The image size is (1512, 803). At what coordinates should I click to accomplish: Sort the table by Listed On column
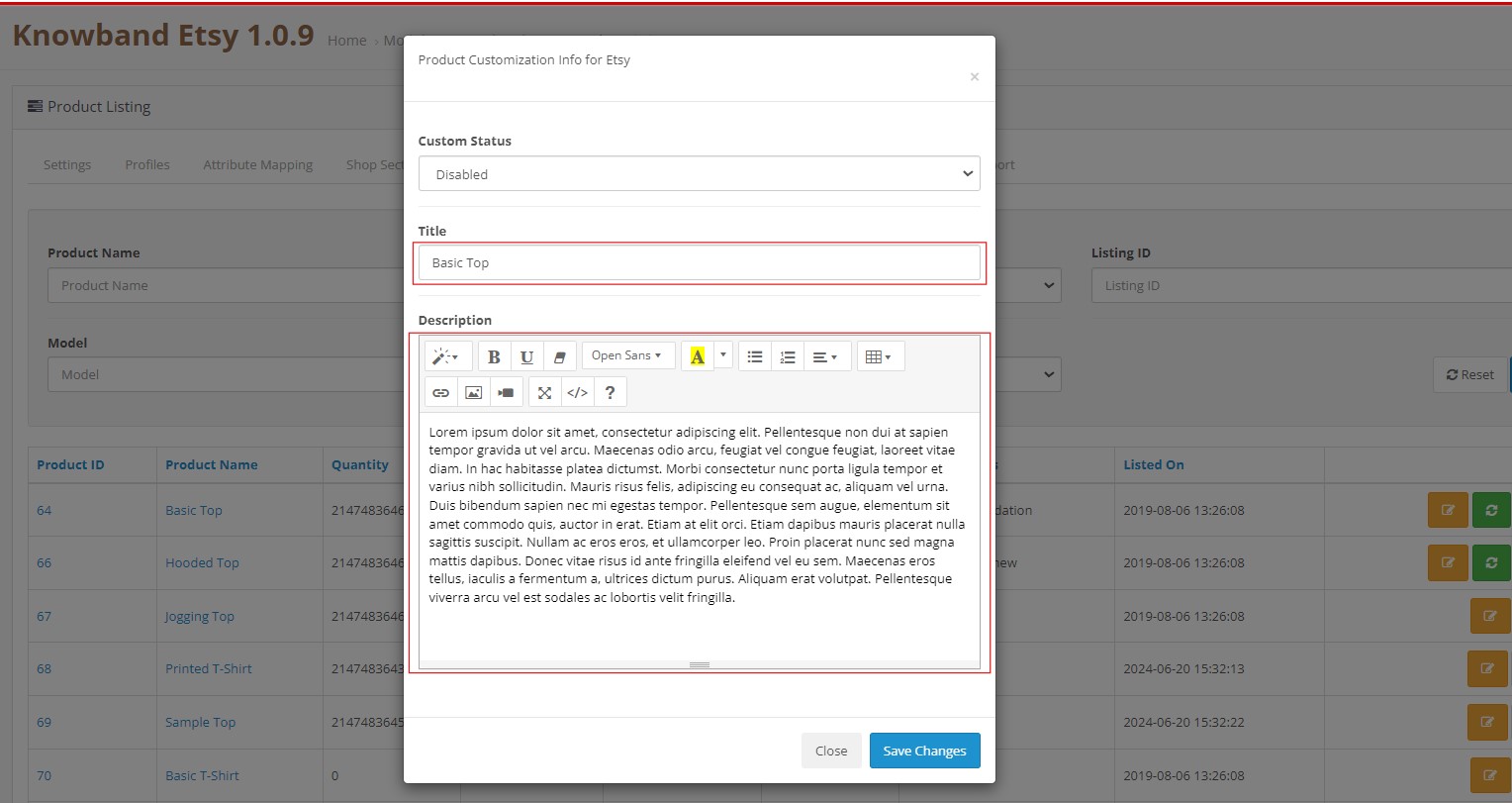coord(1154,464)
